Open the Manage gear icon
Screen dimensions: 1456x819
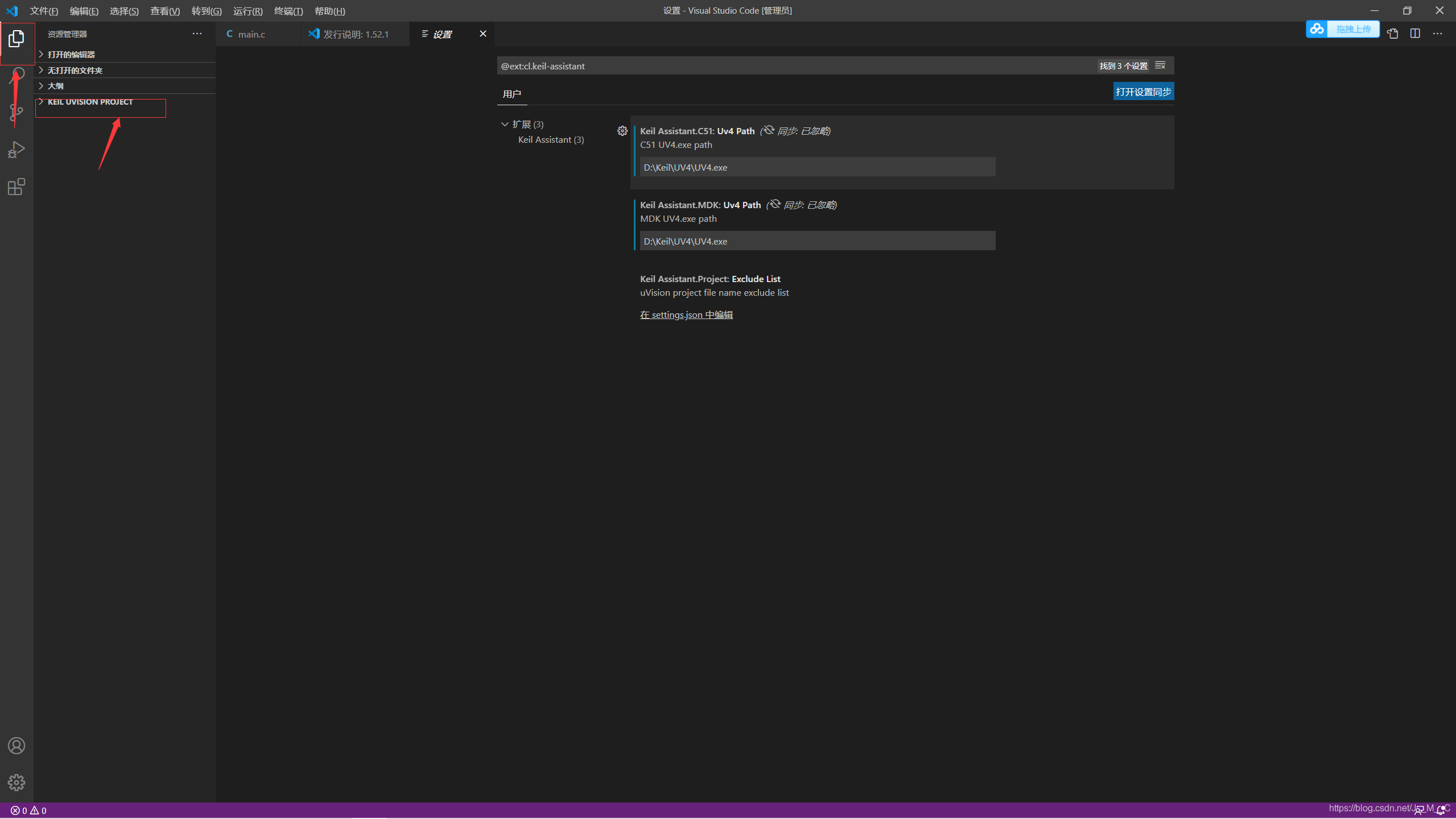(17, 783)
